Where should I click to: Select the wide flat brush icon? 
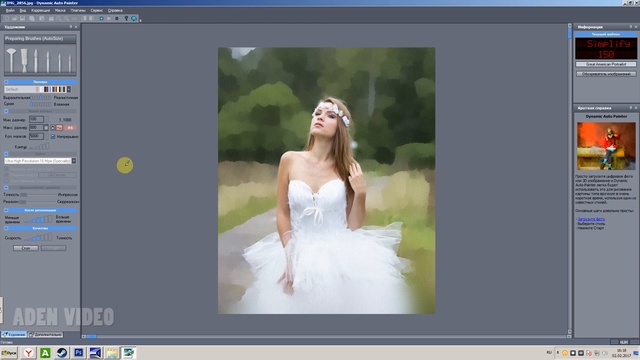24,60
